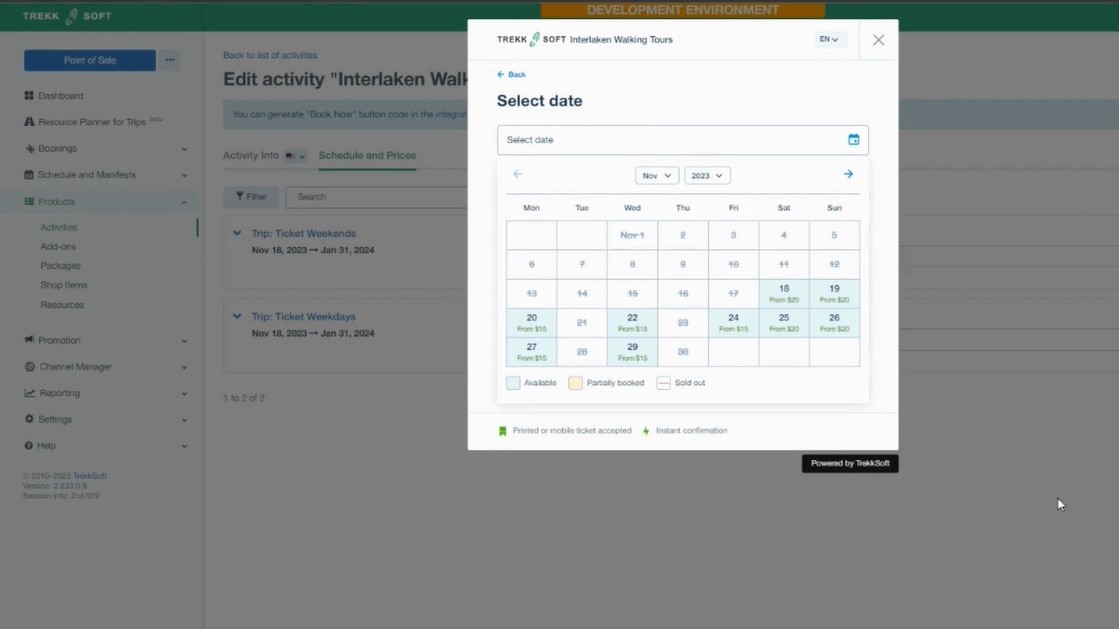Open the Help menu in the sidebar
Image resolution: width=1119 pixels, height=629 pixels.
tap(28, 444)
